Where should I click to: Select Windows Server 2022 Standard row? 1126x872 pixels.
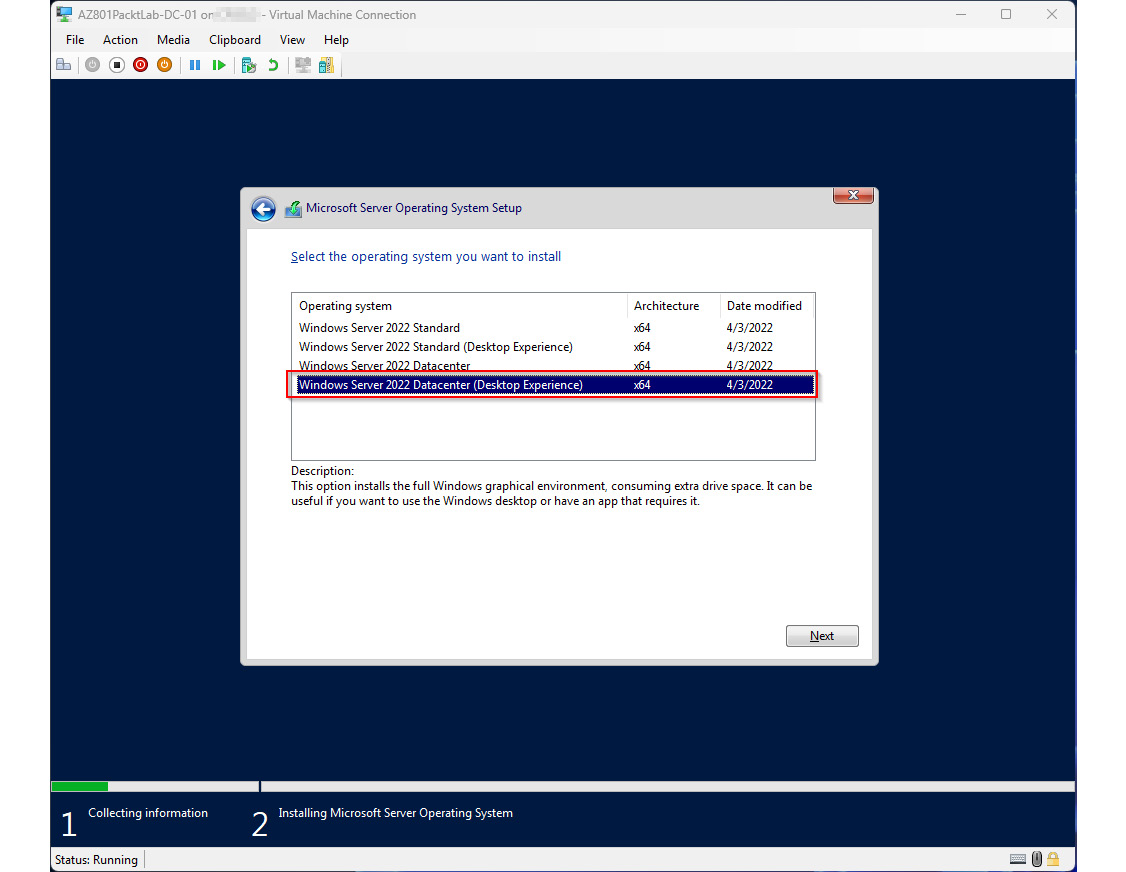point(553,328)
